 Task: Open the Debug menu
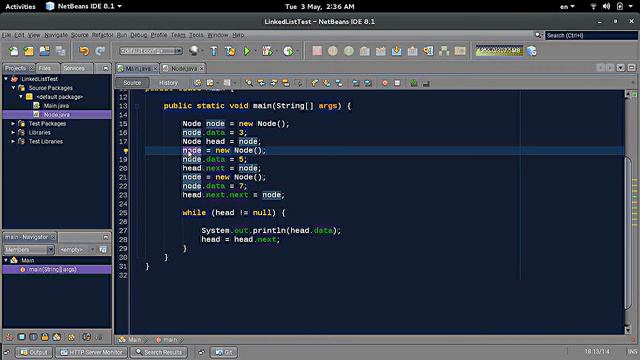click(x=138, y=35)
